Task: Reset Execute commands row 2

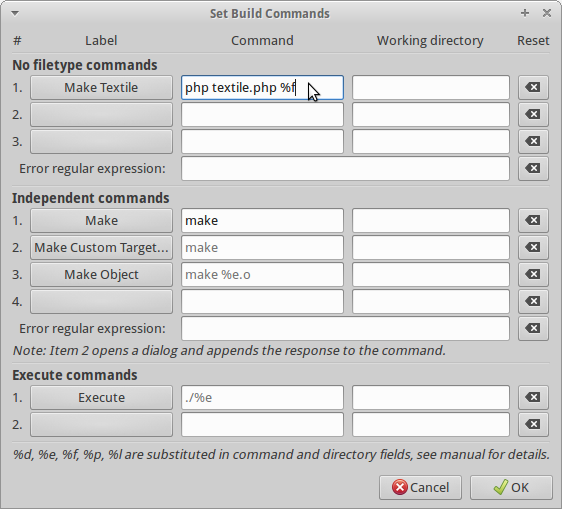Action: coord(533,424)
